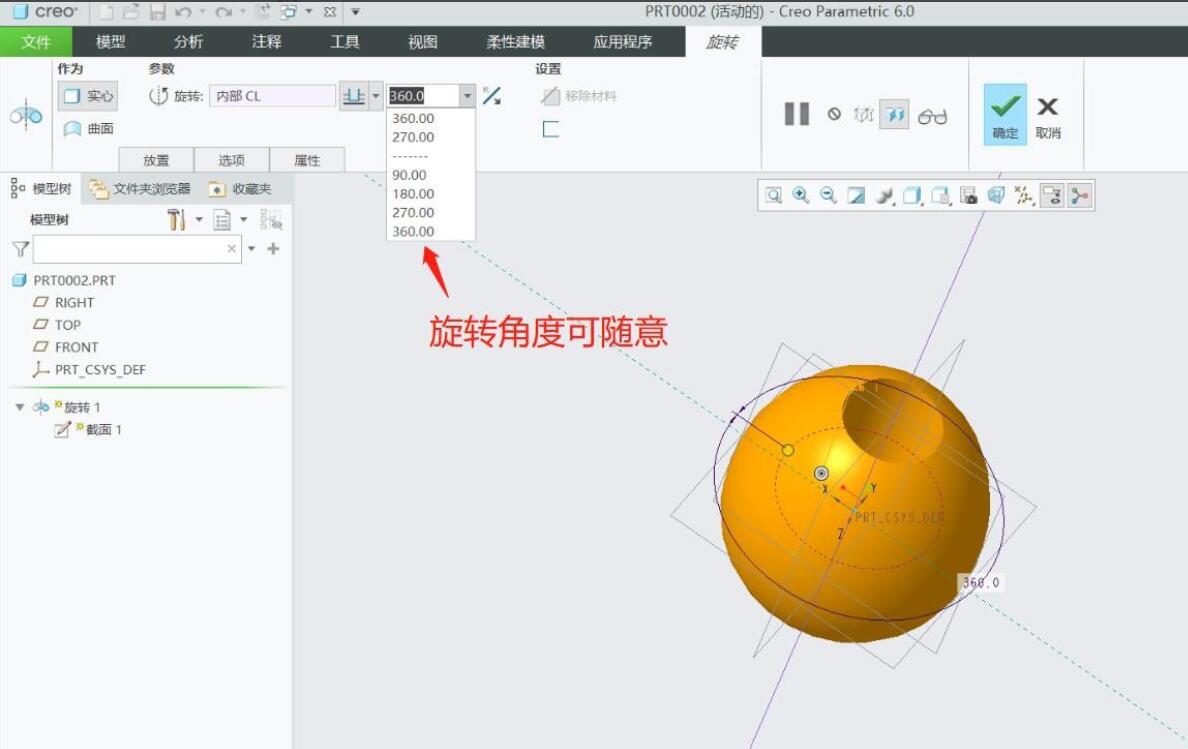
Task: Click the tree filter show/hide icon
Action: [270, 220]
